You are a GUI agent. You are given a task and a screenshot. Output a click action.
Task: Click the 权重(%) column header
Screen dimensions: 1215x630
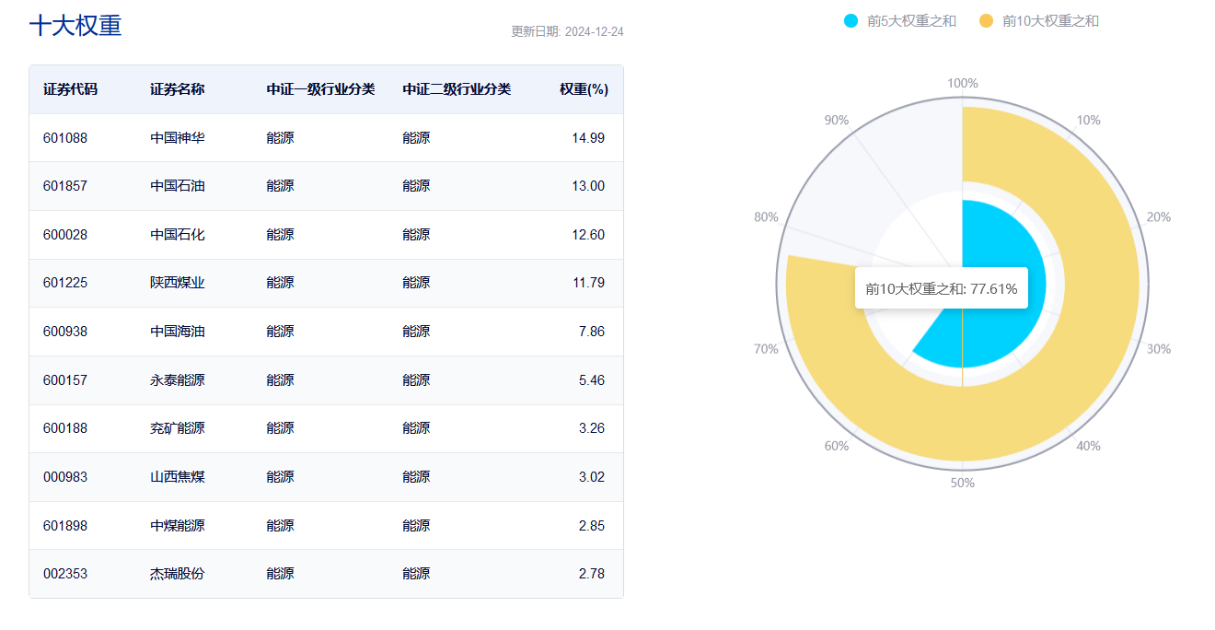[584, 89]
